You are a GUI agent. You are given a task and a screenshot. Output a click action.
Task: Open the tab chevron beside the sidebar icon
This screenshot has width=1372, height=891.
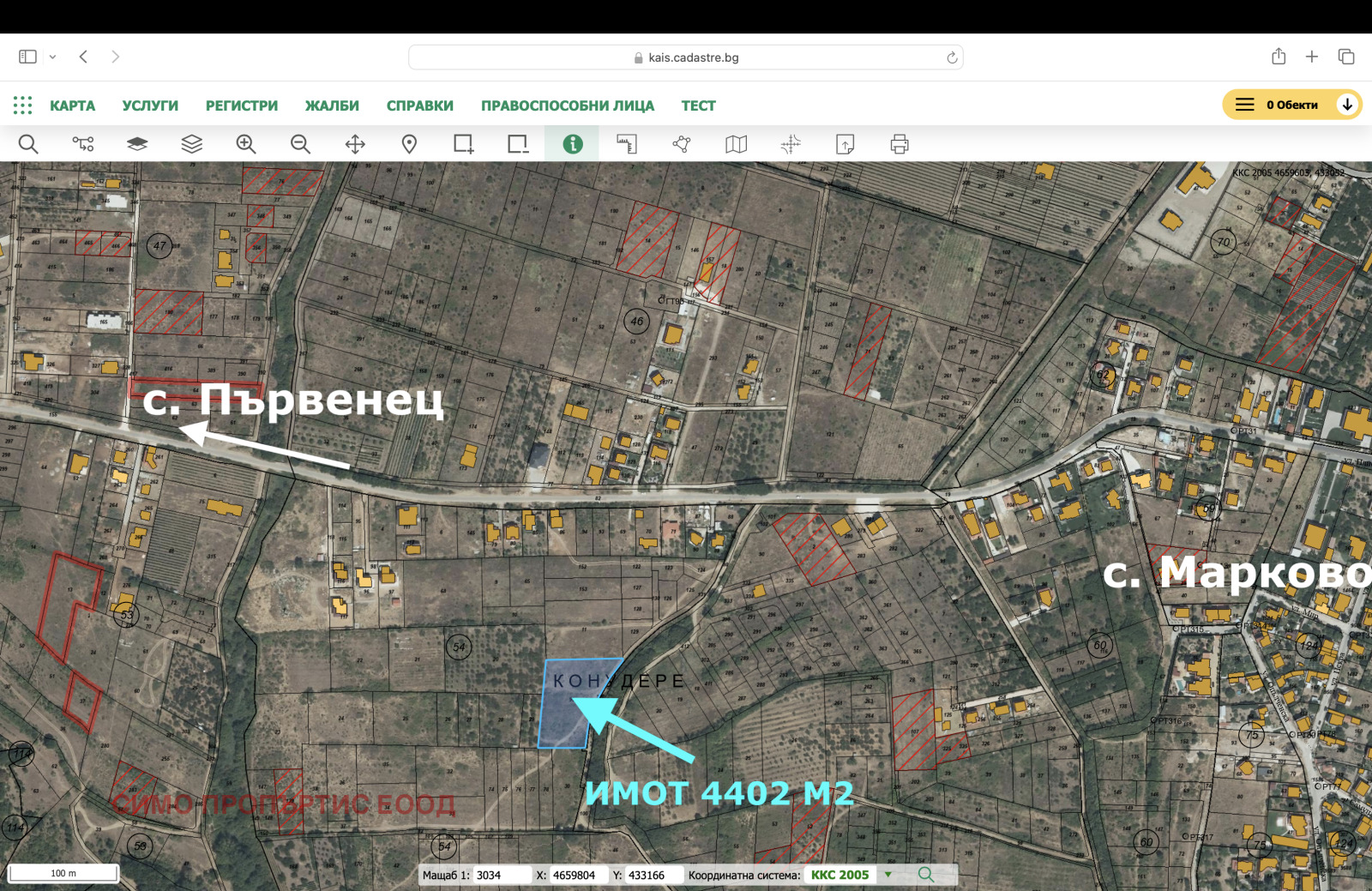point(53,56)
